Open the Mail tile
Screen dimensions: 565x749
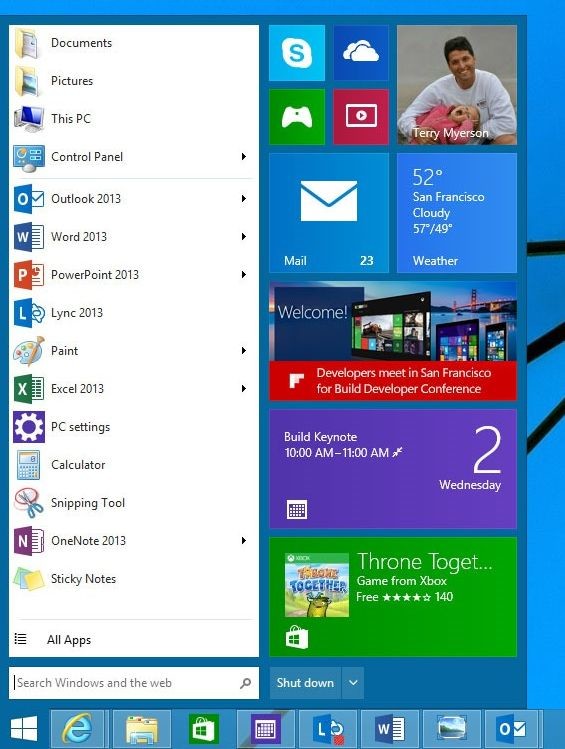(x=329, y=213)
